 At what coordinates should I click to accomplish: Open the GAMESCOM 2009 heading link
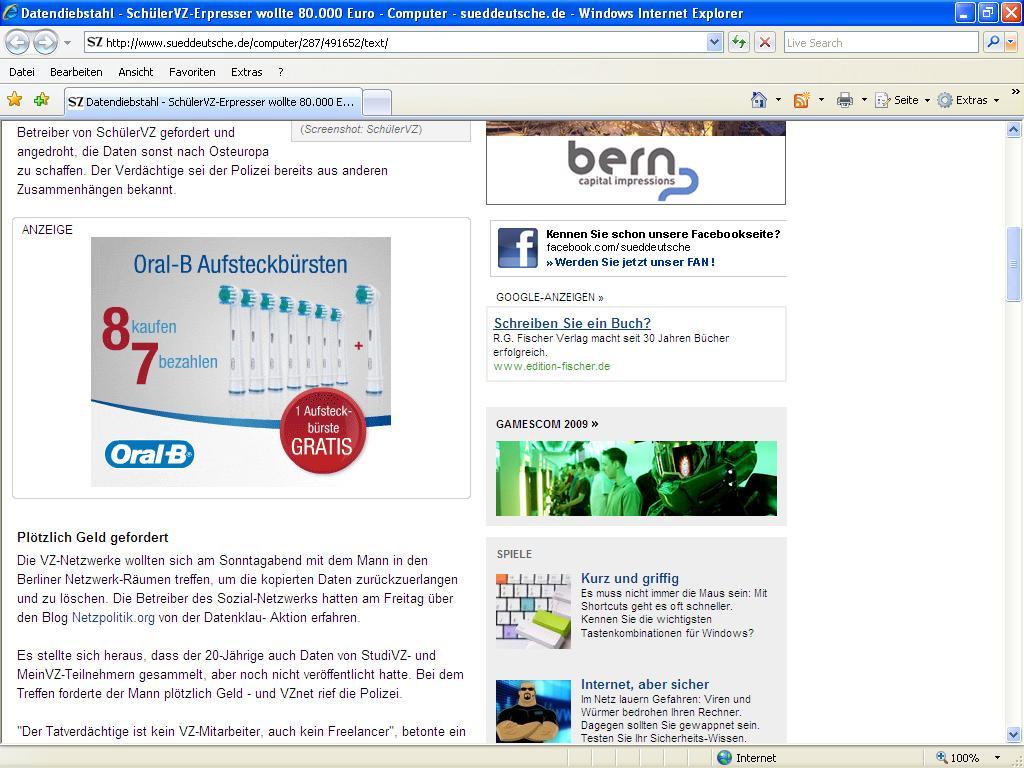click(x=547, y=424)
